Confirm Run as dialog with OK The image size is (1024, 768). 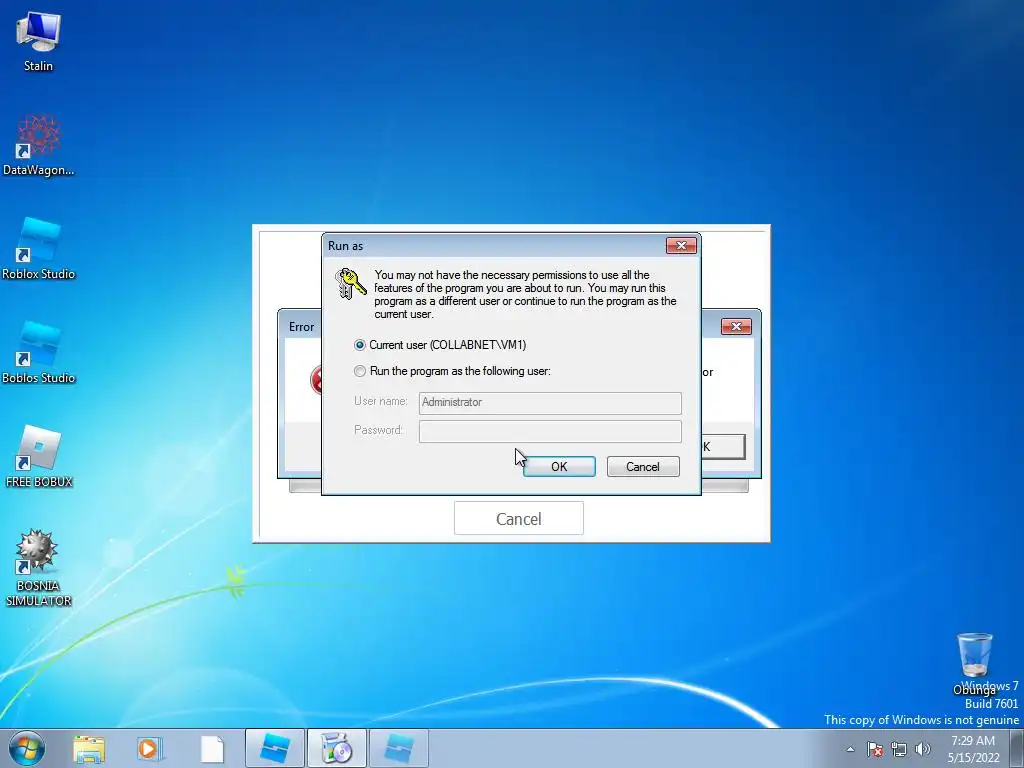point(559,466)
